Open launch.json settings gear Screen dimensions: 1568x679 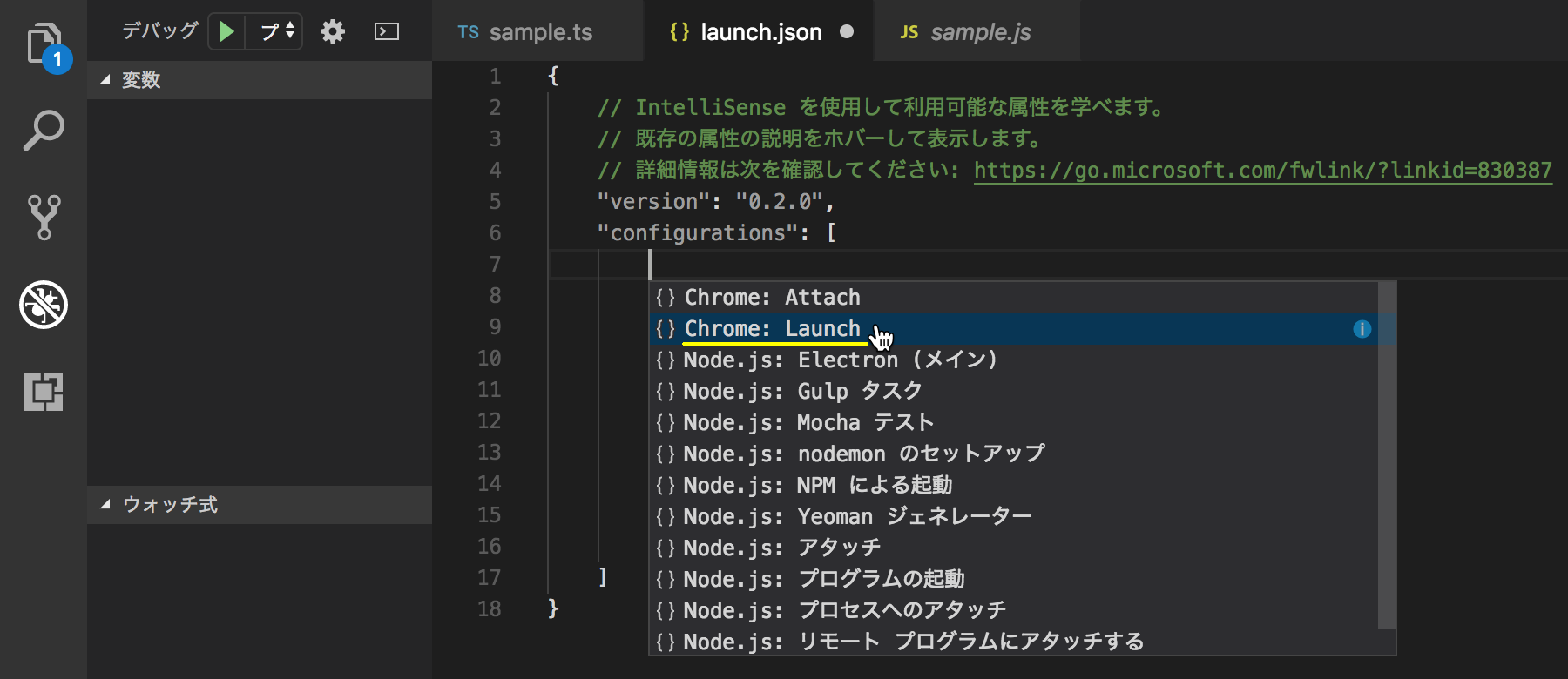point(333,32)
